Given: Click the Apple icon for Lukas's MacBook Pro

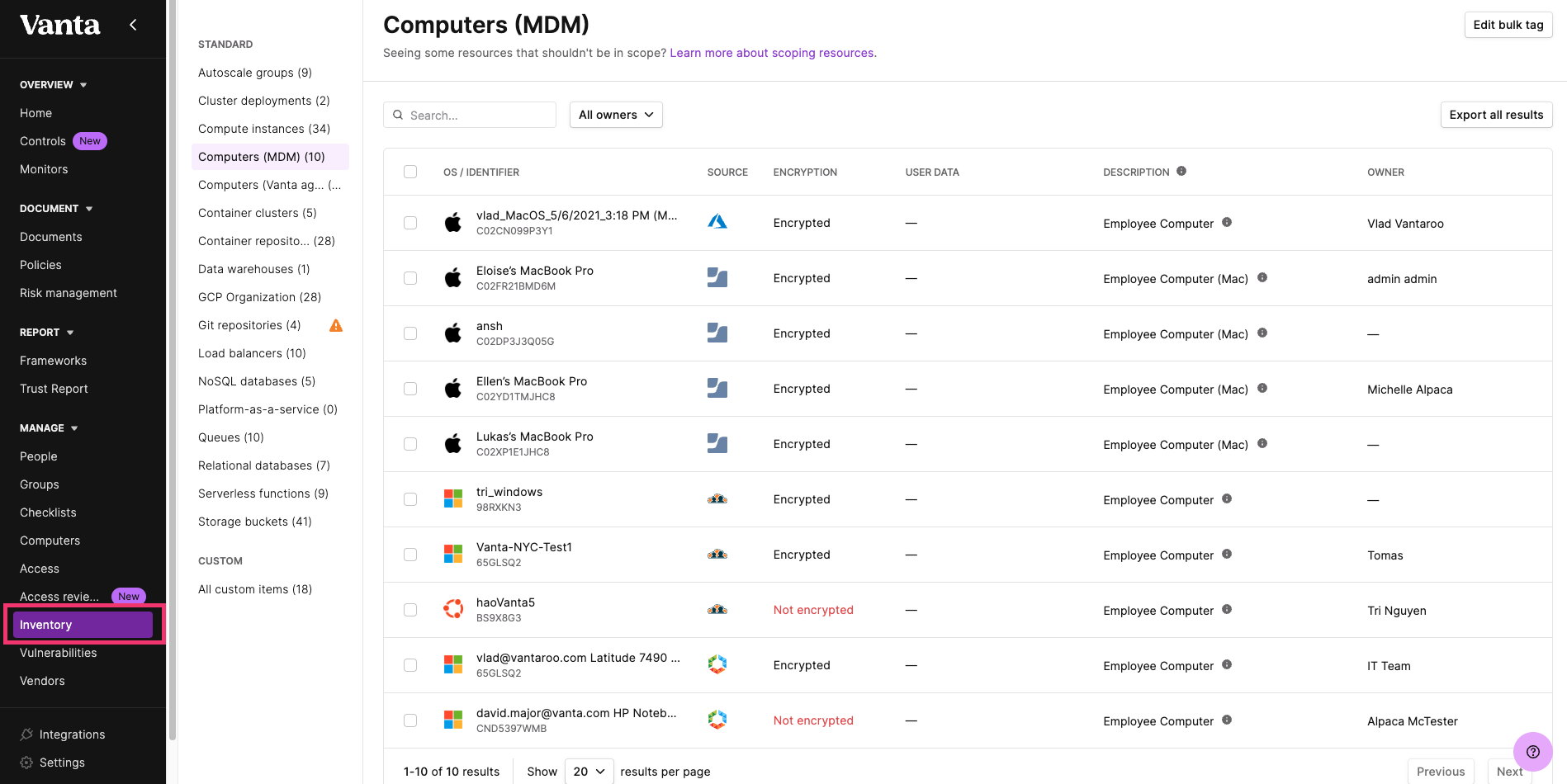Looking at the screenshot, I should tap(453, 444).
